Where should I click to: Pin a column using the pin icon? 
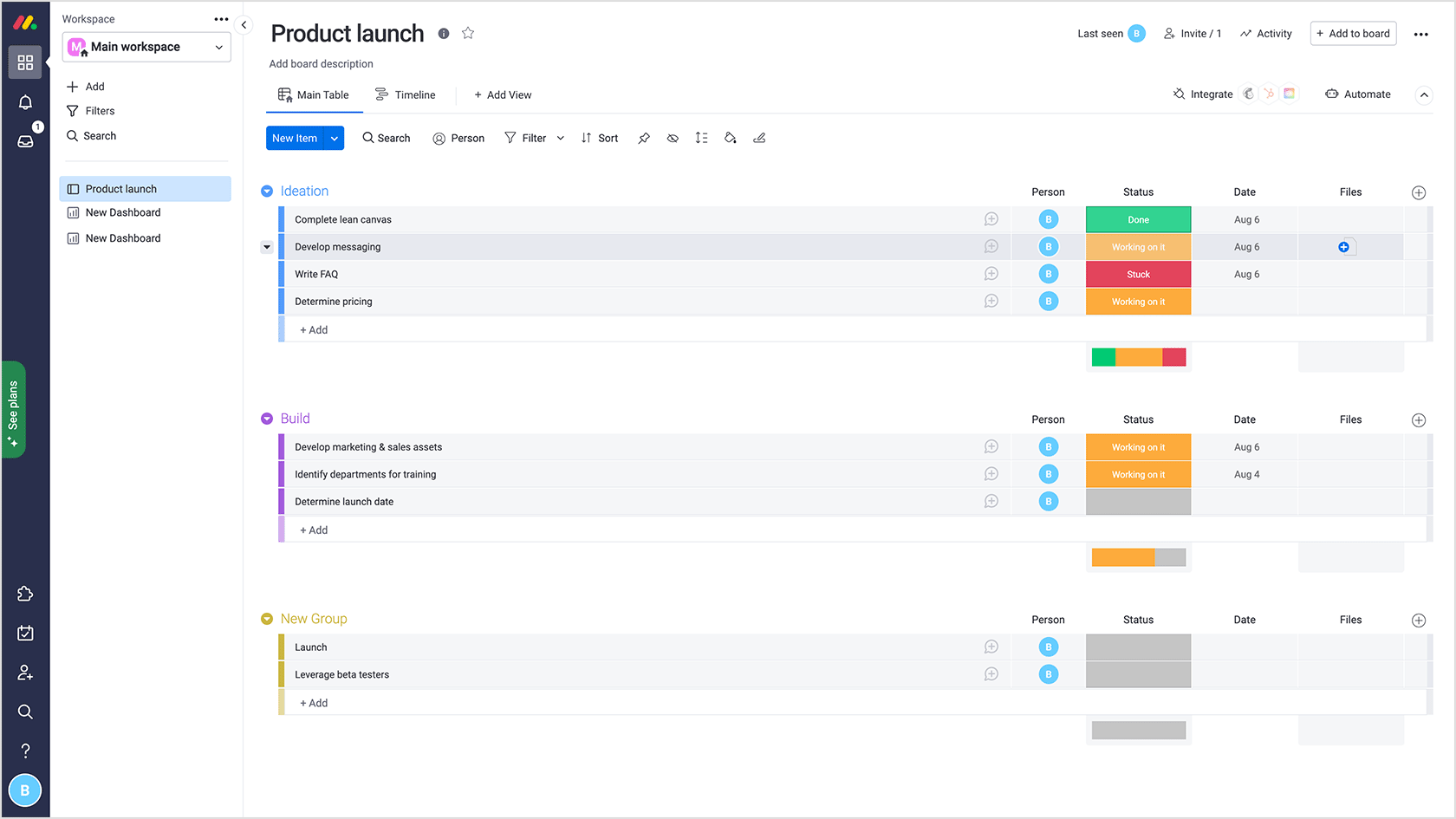pyautogui.click(x=643, y=138)
